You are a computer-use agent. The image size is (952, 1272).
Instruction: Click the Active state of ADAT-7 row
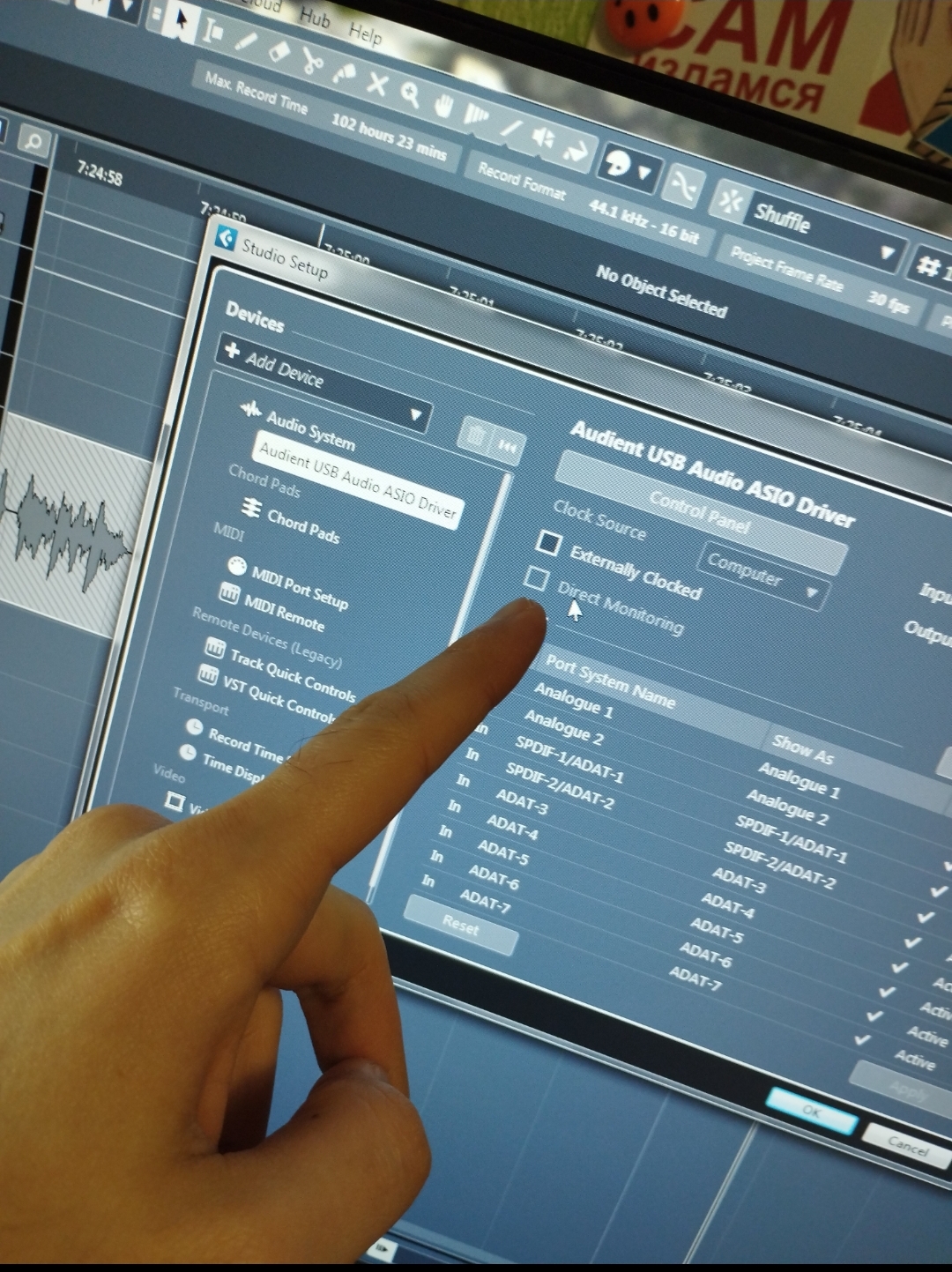tap(914, 1060)
